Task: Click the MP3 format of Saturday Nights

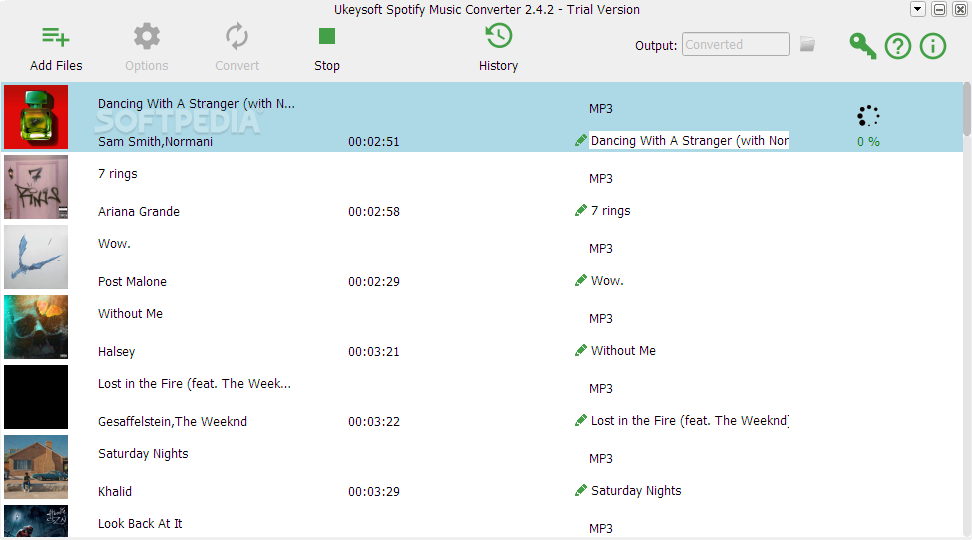Action: [601, 459]
